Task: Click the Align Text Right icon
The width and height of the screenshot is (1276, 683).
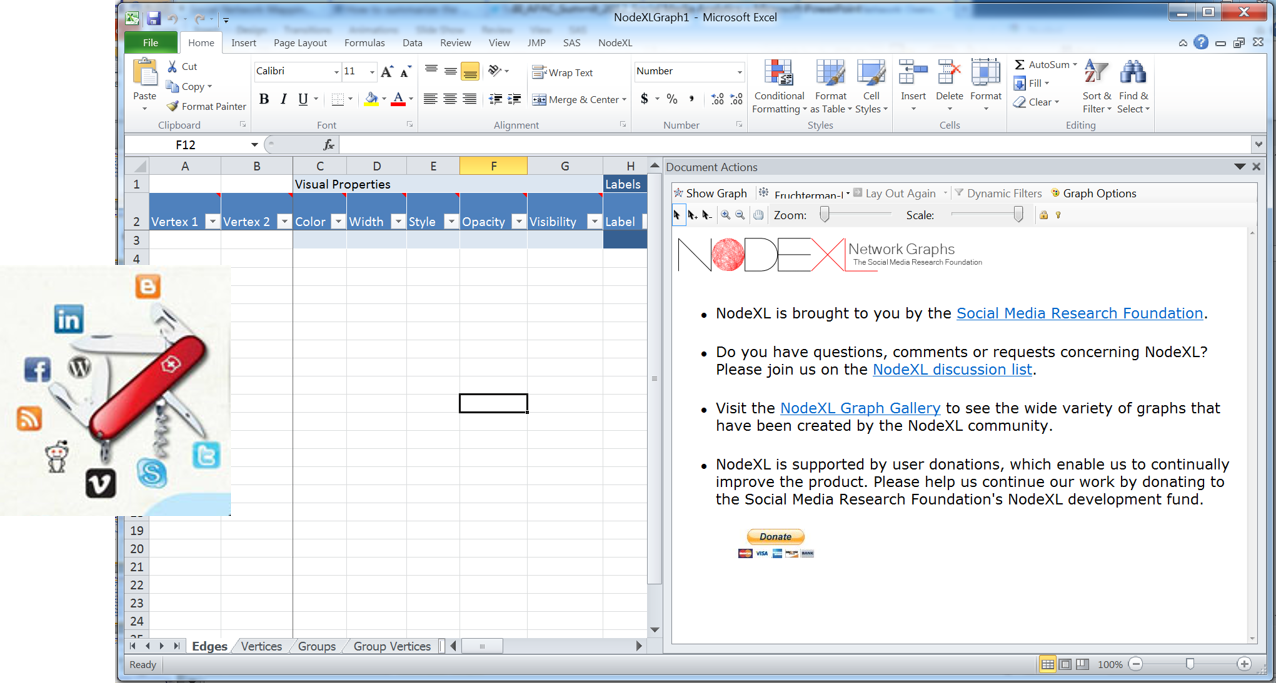Action: (470, 99)
